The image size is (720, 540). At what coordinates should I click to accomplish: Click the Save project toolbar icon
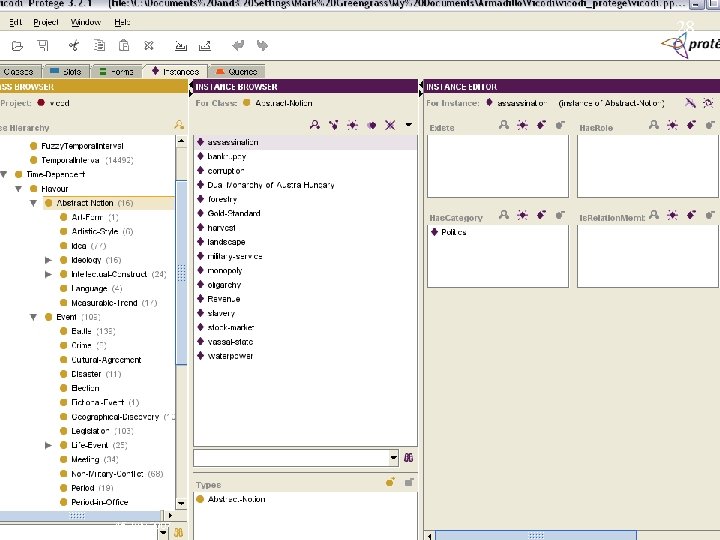[x=45, y=45]
